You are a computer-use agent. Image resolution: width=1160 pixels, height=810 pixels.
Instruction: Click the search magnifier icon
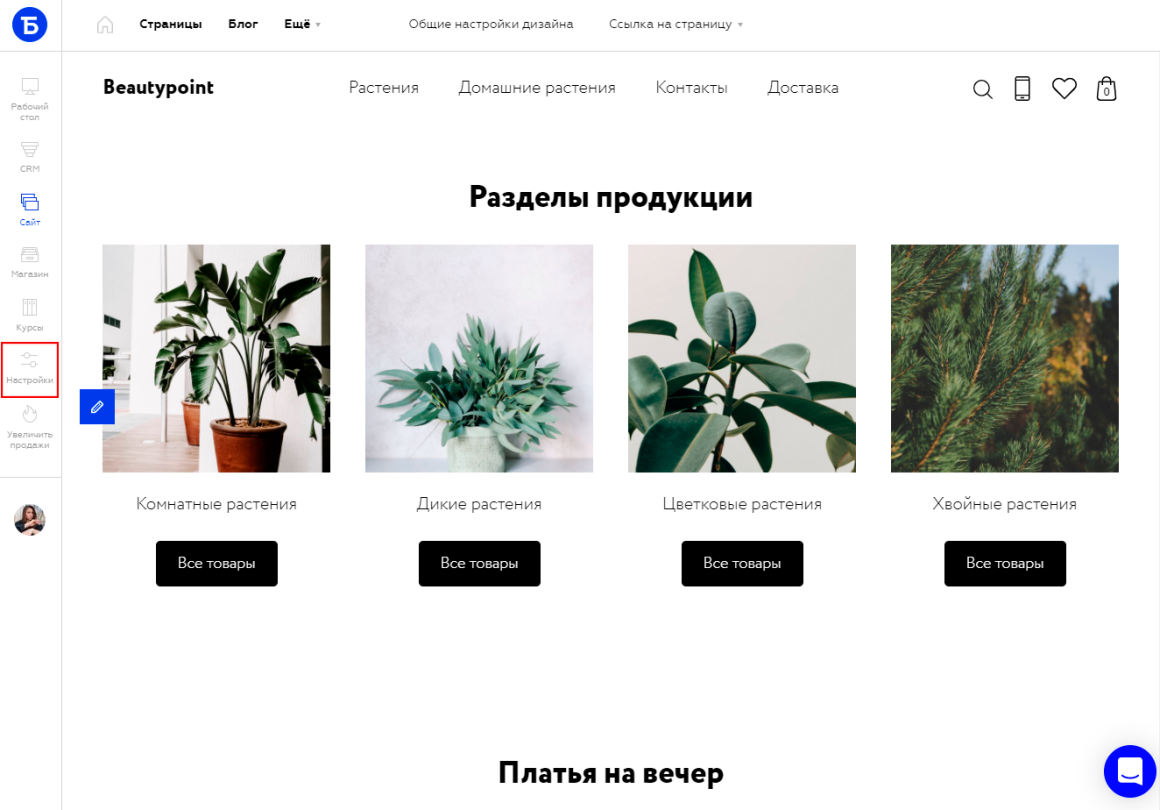click(982, 90)
